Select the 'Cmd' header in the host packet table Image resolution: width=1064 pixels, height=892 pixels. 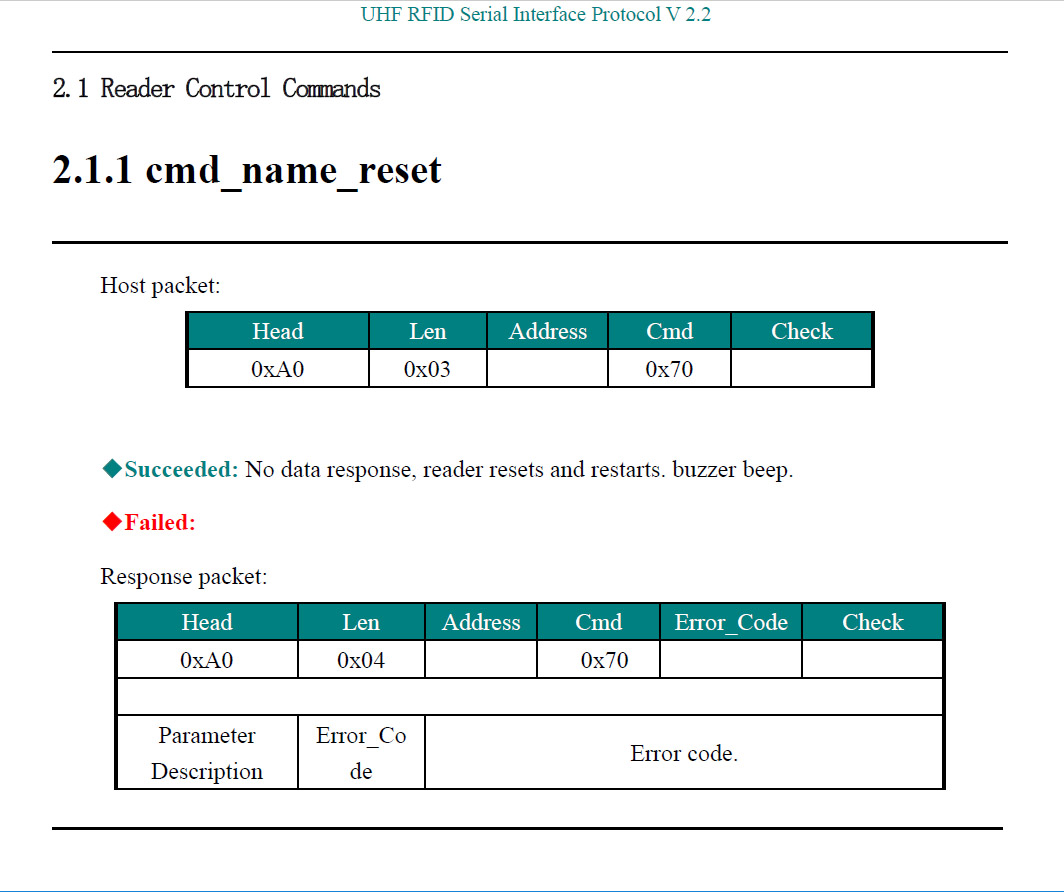[669, 331]
